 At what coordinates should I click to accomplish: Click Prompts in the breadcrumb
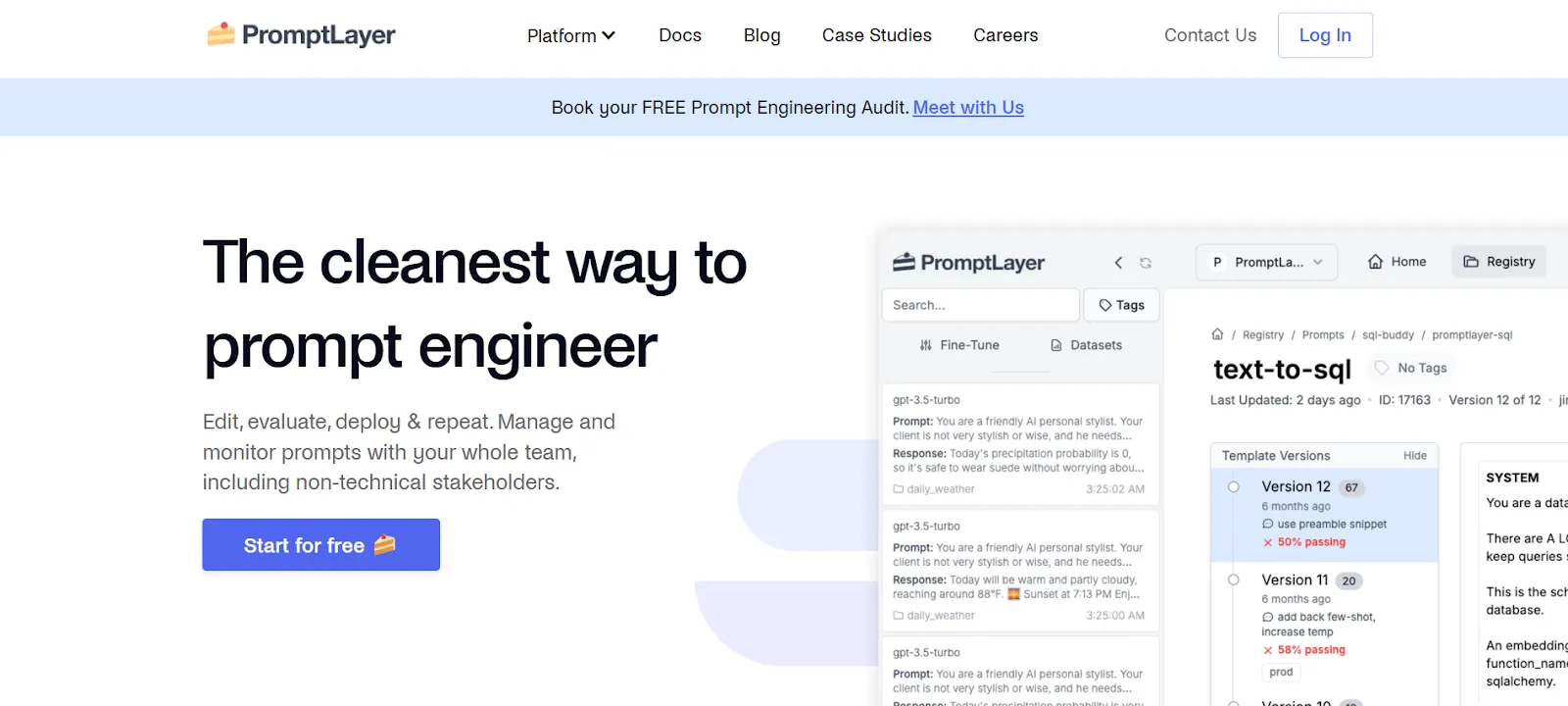pyautogui.click(x=1323, y=334)
